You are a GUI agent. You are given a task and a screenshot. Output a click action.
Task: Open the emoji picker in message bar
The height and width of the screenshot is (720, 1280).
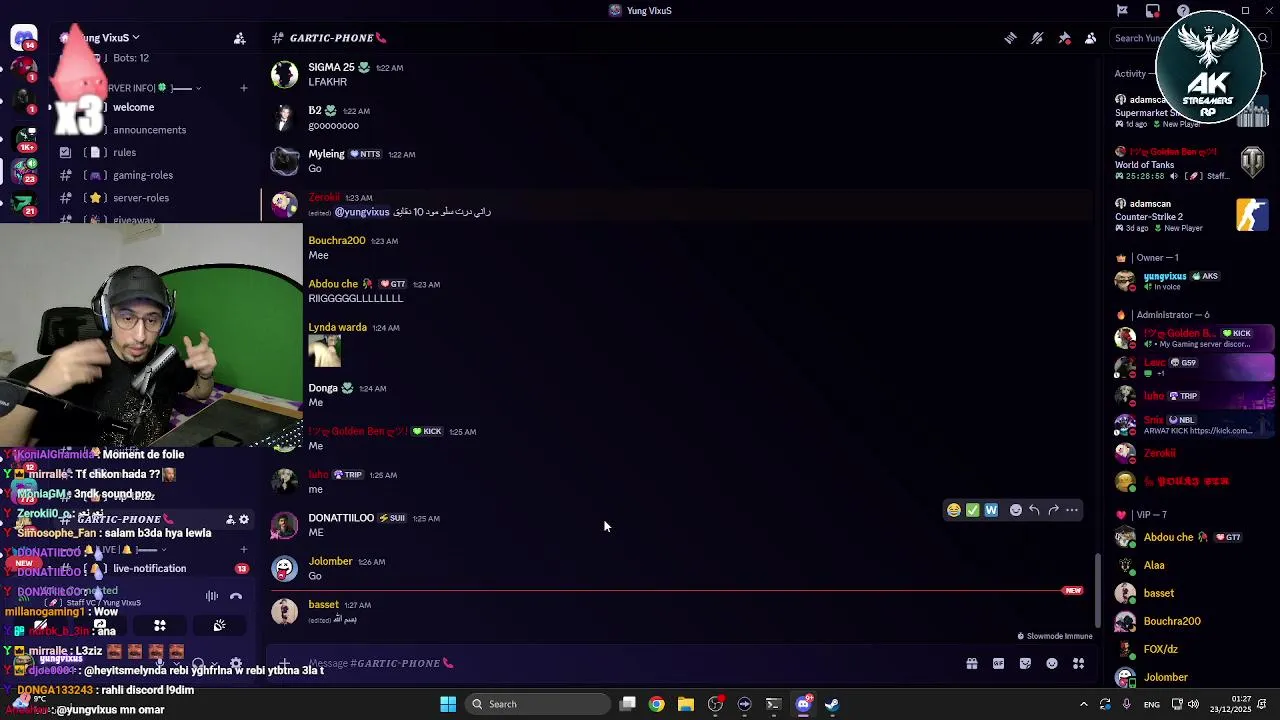[1052, 663]
